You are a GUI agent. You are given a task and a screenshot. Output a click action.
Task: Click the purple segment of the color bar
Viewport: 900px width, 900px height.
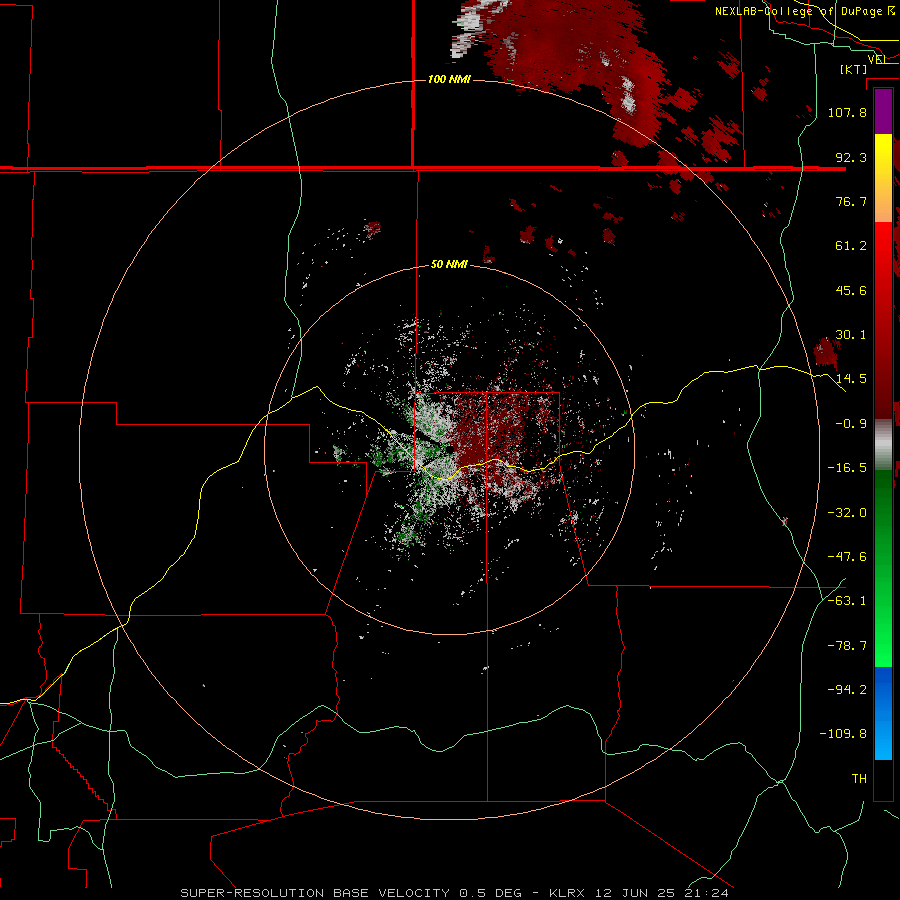pos(883,112)
